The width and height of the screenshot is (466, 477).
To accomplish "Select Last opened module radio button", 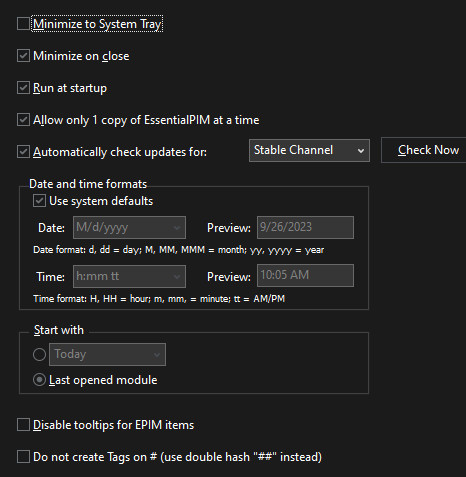I will [x=39, y=380].
